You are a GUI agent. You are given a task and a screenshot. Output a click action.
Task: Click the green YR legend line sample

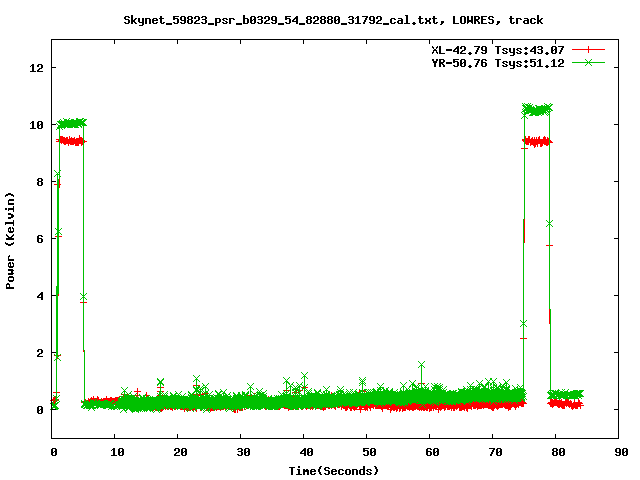tap(588, 62)
